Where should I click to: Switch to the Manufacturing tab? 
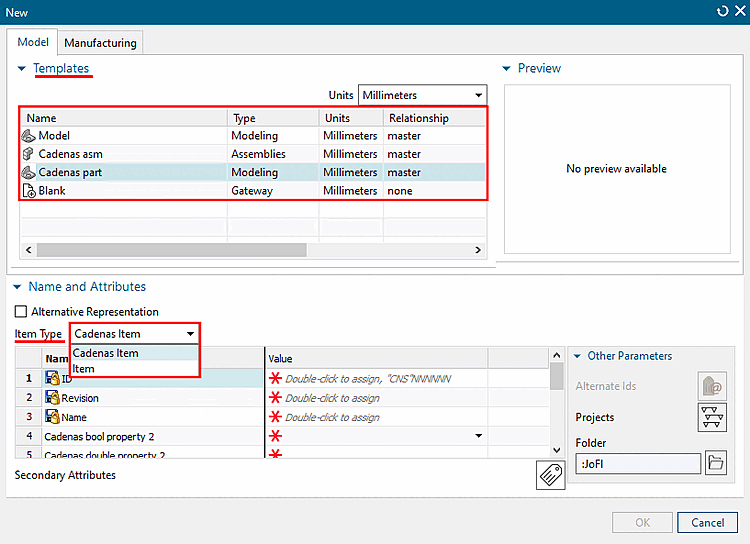[100, 43]
